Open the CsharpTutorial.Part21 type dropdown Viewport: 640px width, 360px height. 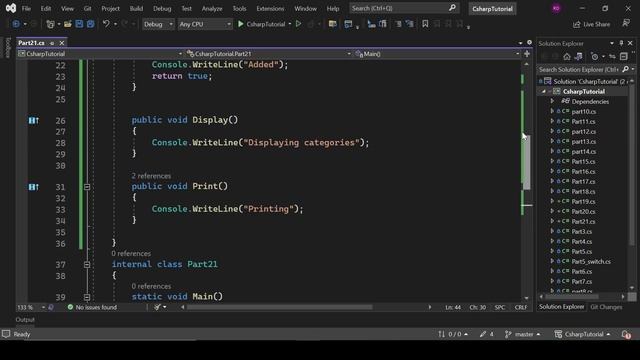click(268, 53)
